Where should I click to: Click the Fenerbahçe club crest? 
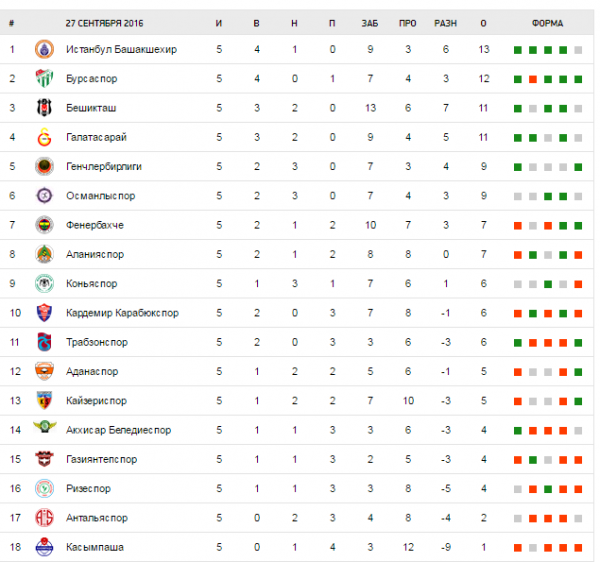coord(43,225)
